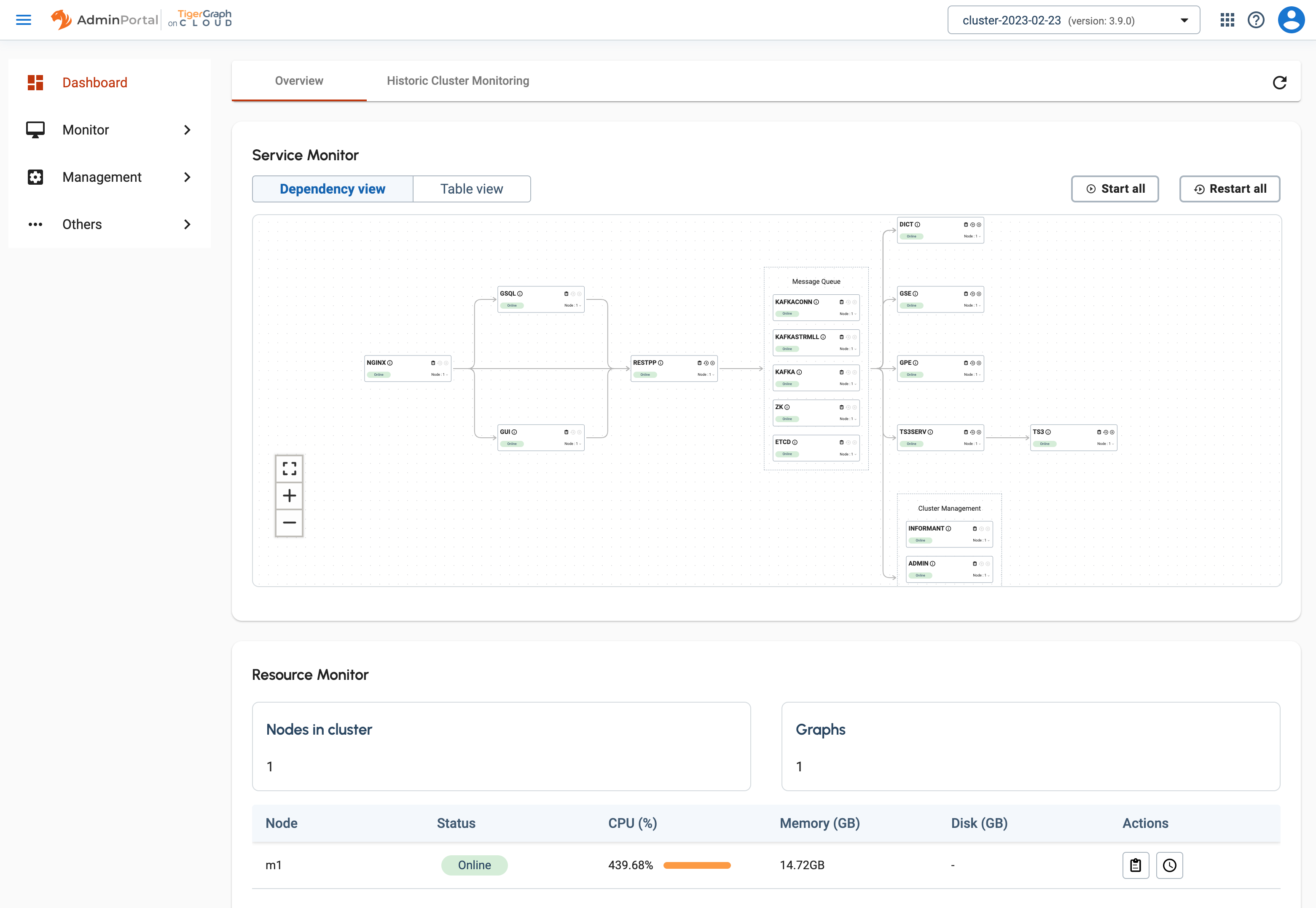Select the fullscreen icon on the dependency graph
The width and height of the screenshot is (1316, 908).
(289, 468)
